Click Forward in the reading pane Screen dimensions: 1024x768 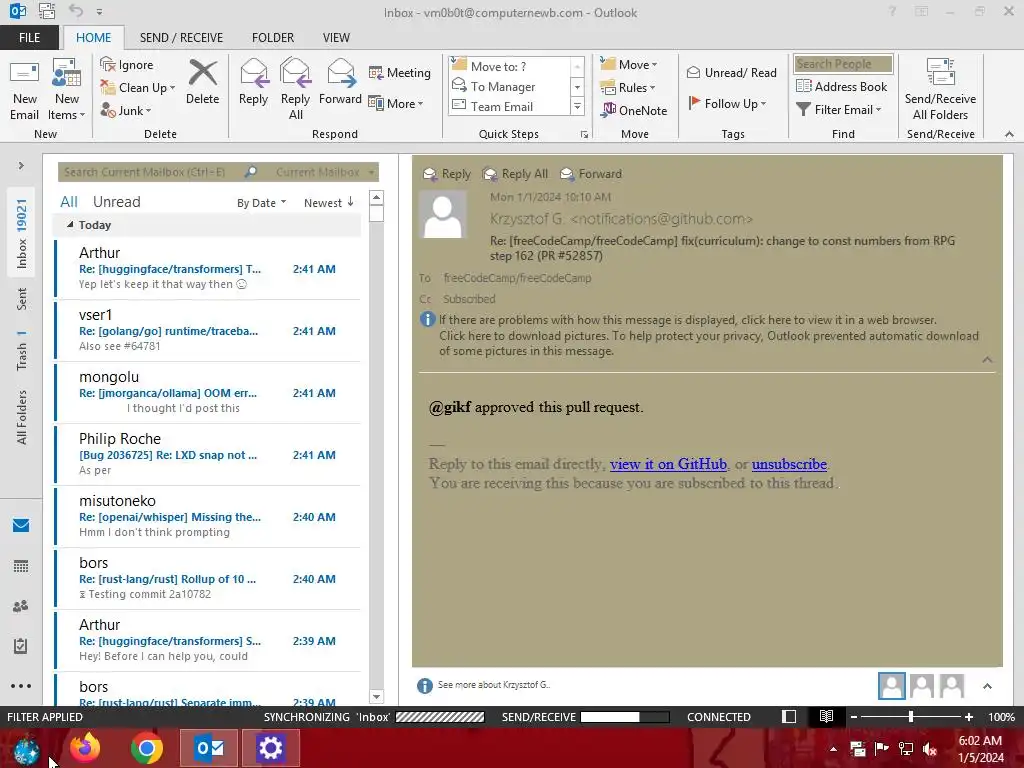click(591, 174)
